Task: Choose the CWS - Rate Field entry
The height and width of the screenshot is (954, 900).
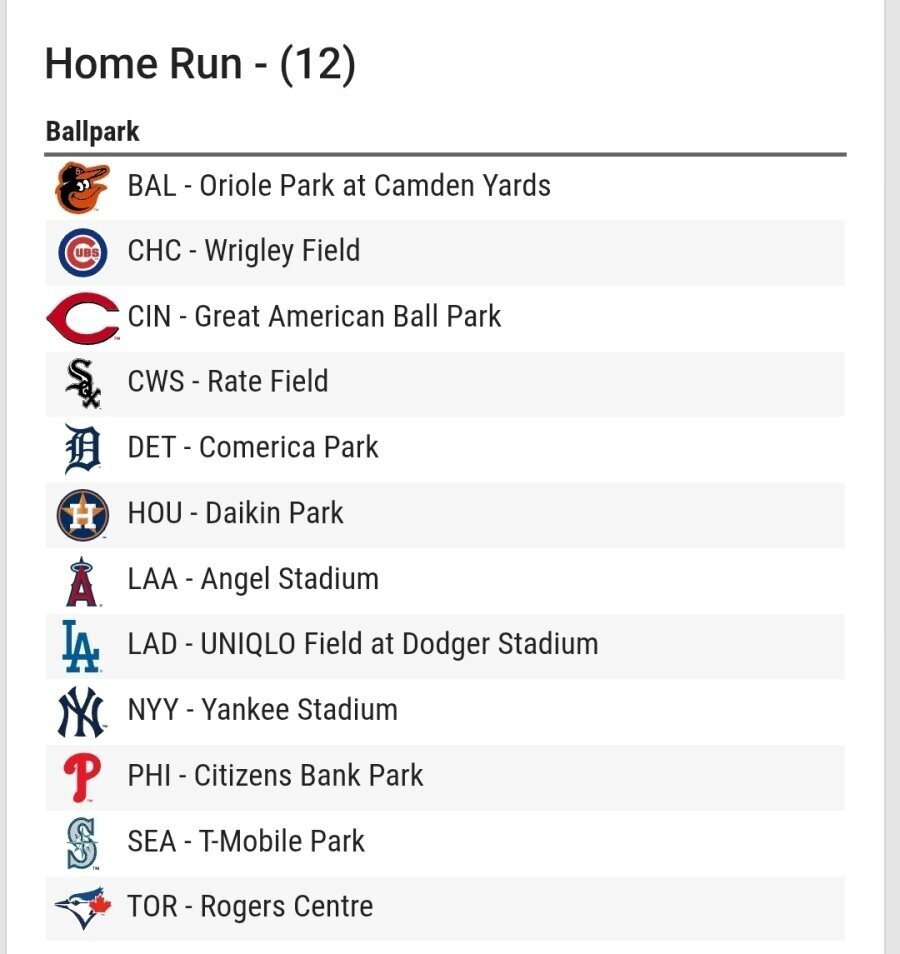Action: click(445, 384)
